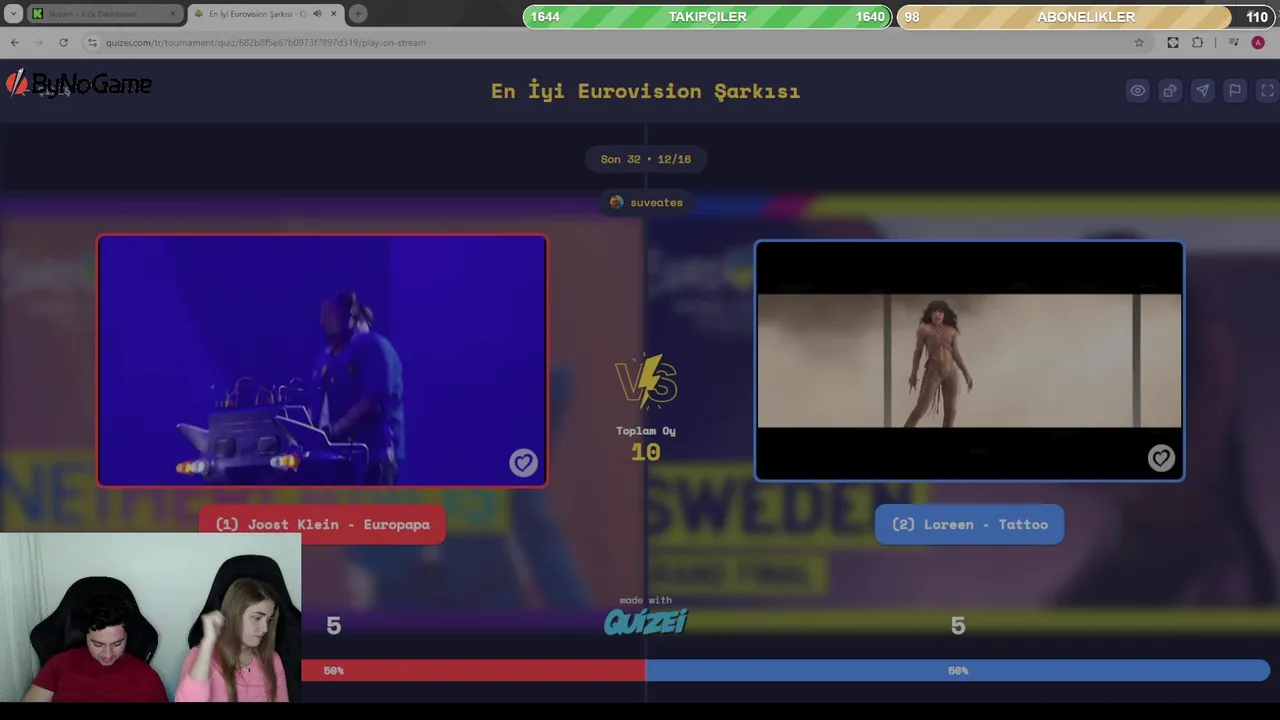Image resolution: width=1280 pixels, height=720 pixels.
Task: Click the Son 32 round indicator
Action: [646, 159]
